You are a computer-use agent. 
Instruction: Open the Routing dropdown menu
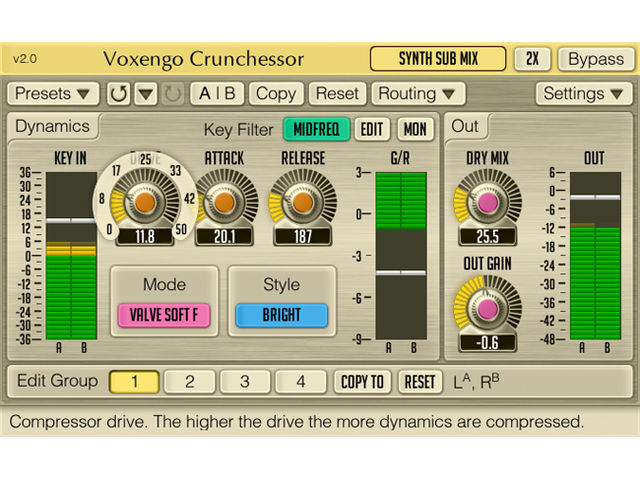(x=418, y=94)
